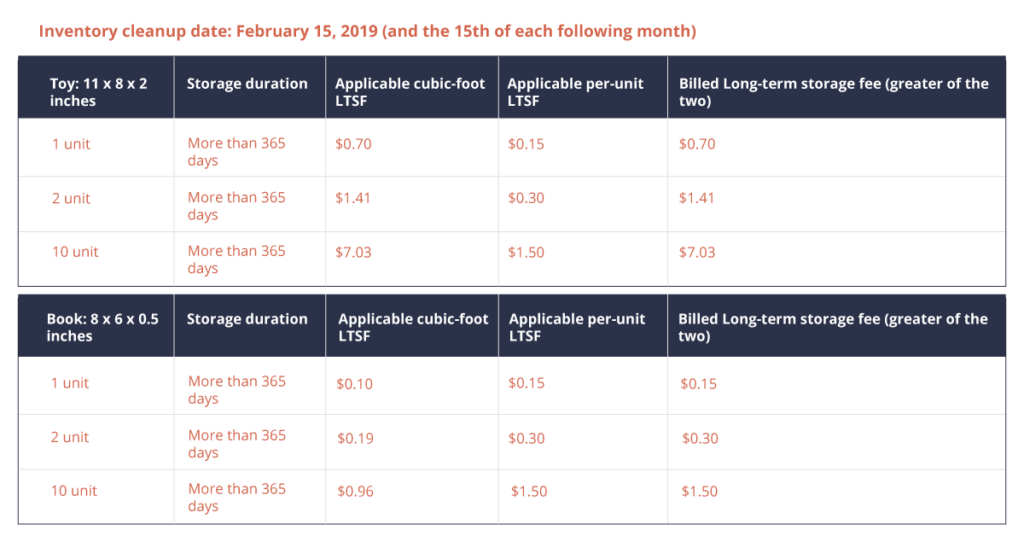The height and width of the screenshot is (536, 1024).
Task: Click the Inventory cleanup date heading
Action: click(367, 31)
